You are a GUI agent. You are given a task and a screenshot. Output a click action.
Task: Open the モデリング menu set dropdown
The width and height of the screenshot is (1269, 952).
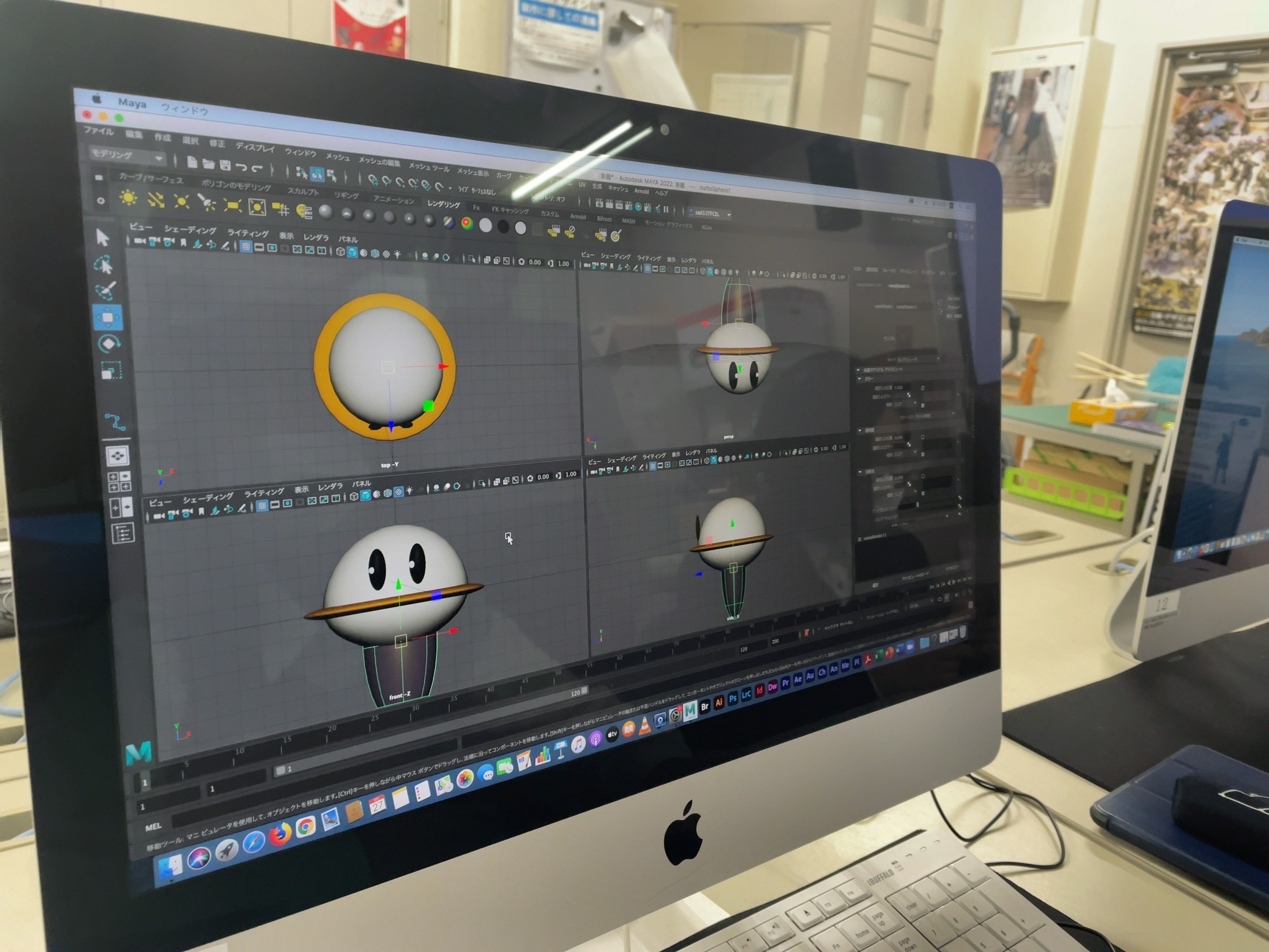127,155
